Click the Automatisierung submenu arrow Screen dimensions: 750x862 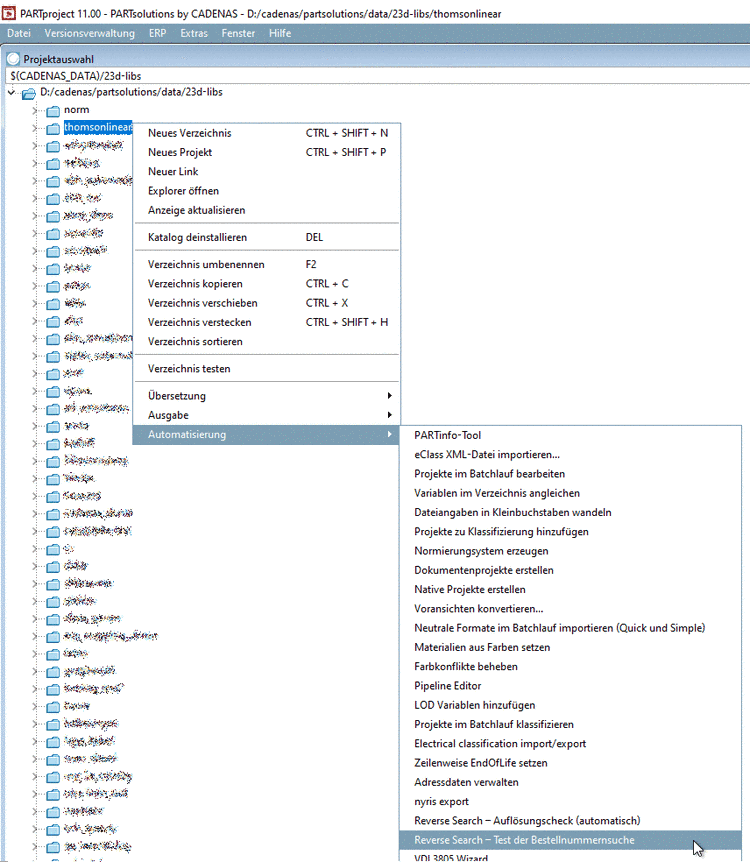(x=389, y=434)
